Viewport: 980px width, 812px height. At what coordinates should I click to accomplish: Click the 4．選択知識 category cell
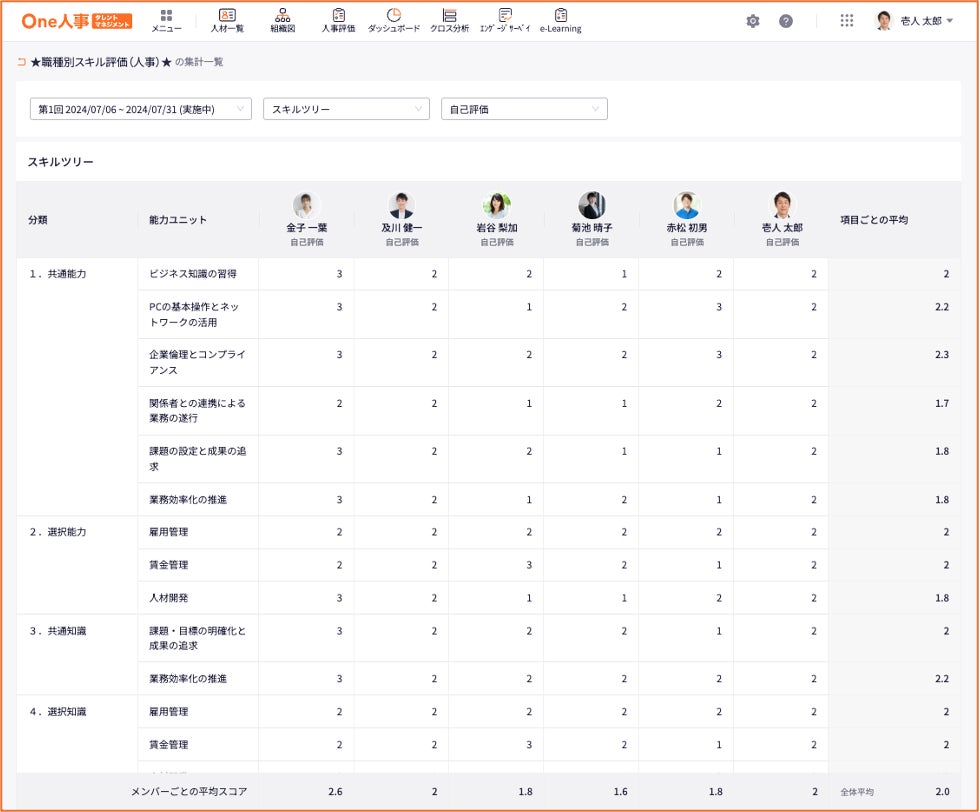(58, 711)
